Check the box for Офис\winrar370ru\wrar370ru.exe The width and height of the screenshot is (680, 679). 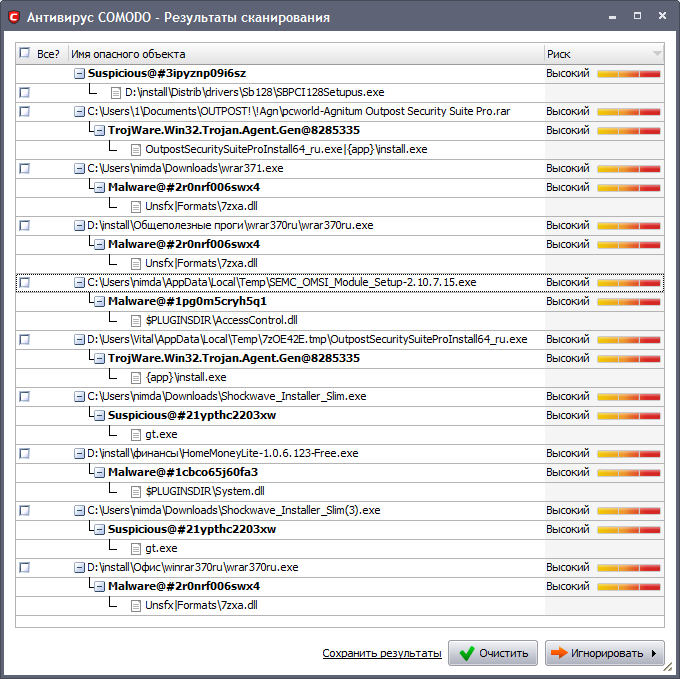click(x=25, y=568)
